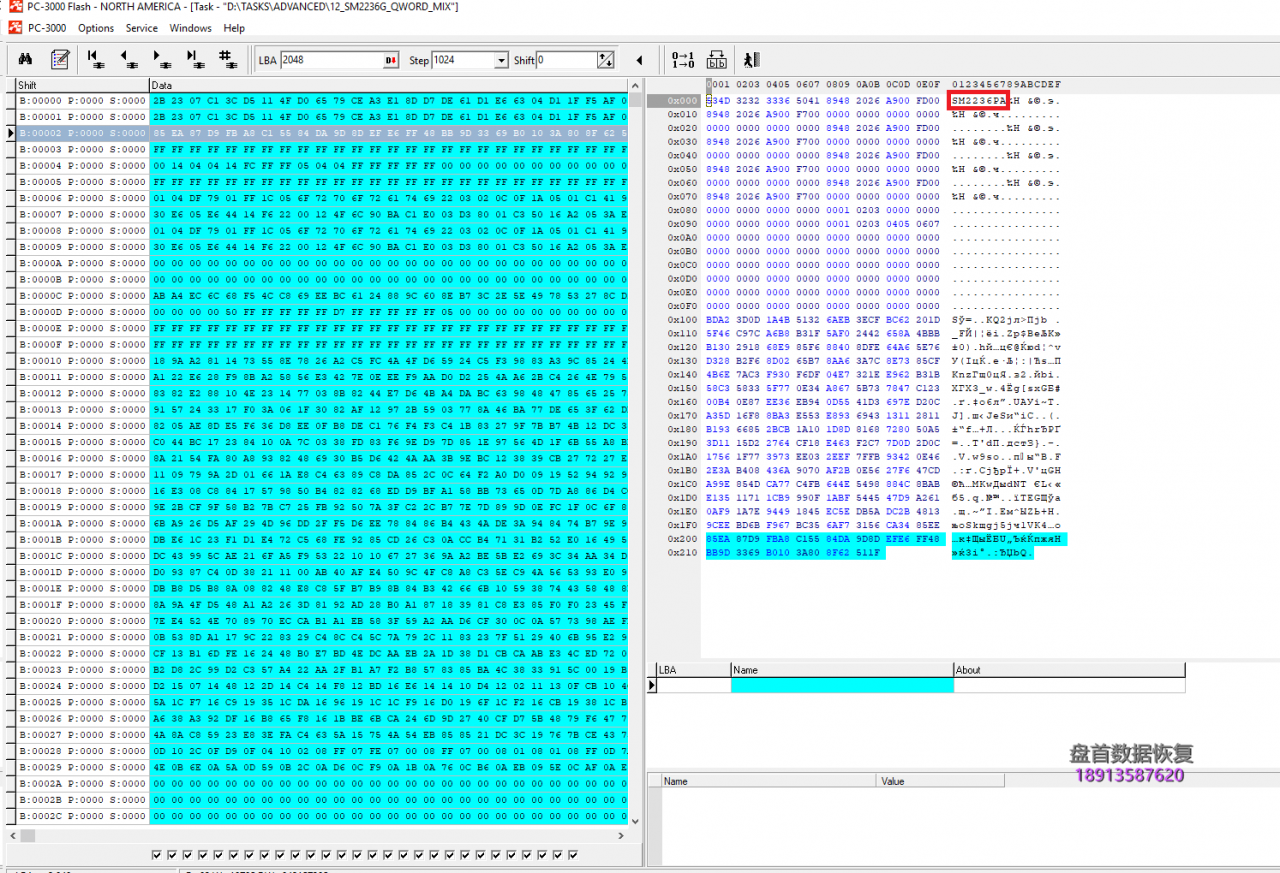Click the binoculars search icon

click(x=26, y=59)
